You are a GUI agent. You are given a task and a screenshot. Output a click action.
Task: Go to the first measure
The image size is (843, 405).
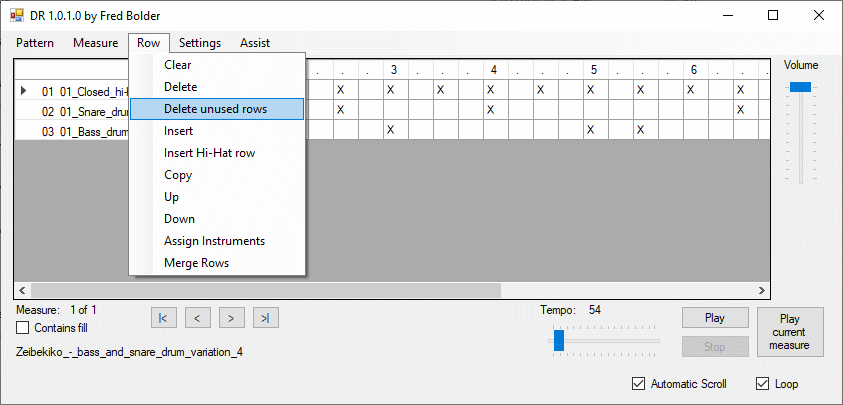(163, 318)
